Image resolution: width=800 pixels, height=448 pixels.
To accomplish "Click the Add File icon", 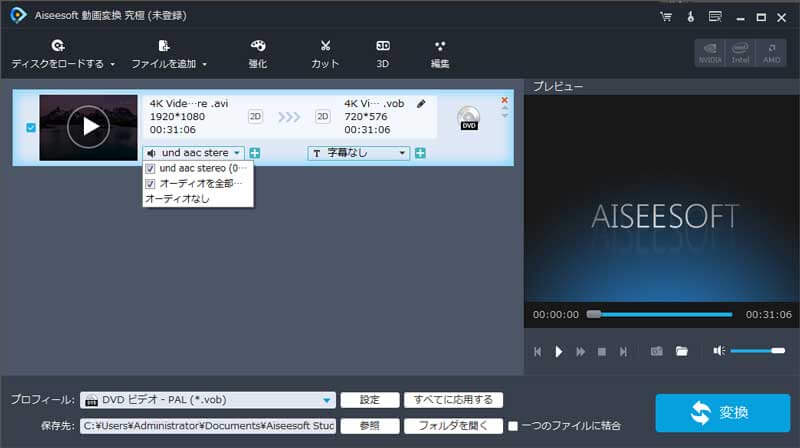I will coord(163,46).
